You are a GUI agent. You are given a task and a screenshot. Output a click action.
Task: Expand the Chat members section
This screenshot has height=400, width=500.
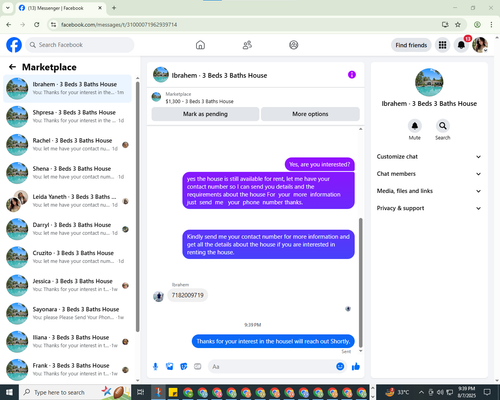(429, 174)
